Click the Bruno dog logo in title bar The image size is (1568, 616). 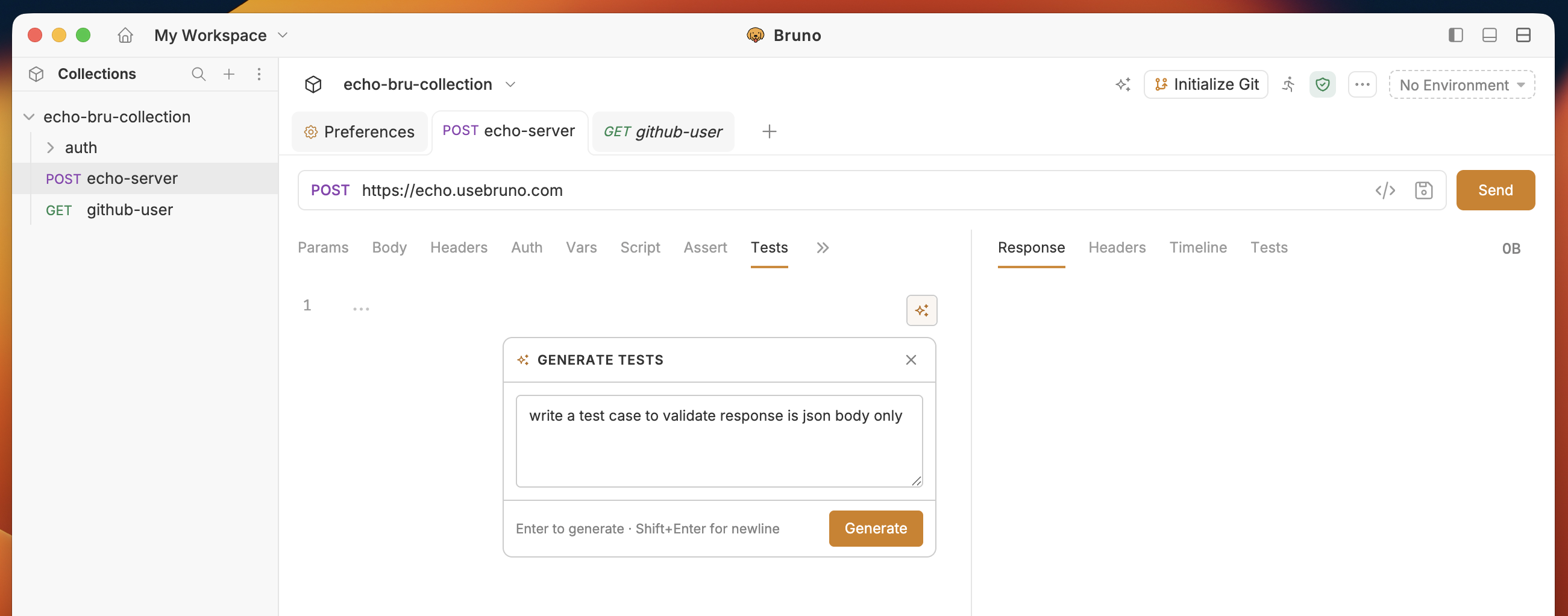click(x=756, y=36)
